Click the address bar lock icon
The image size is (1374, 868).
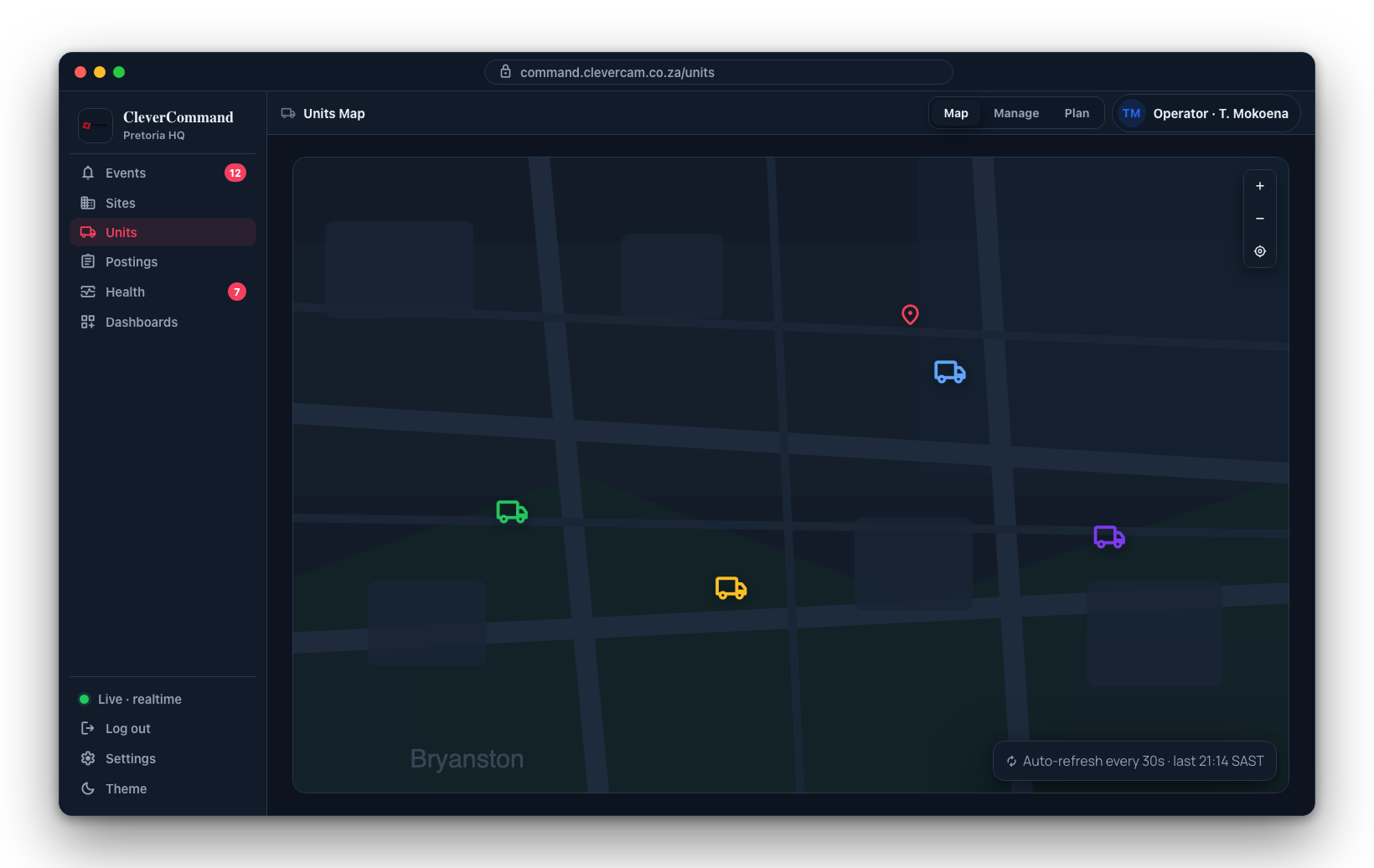click(505, 72)
